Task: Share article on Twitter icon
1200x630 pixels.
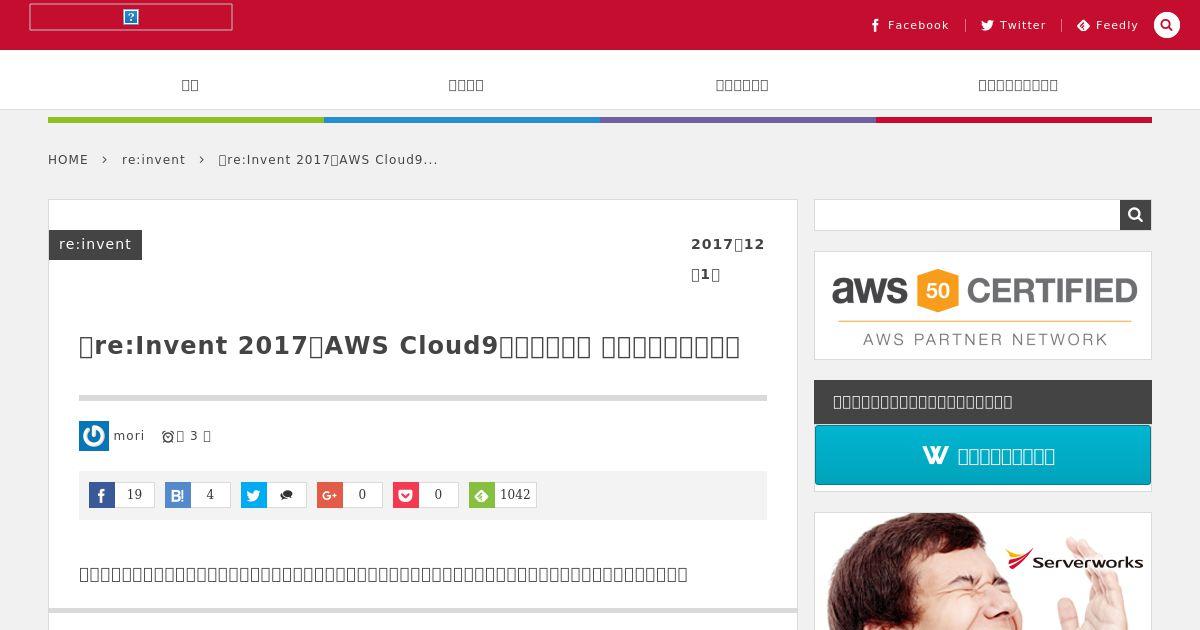Action: (x=254, y=495)
